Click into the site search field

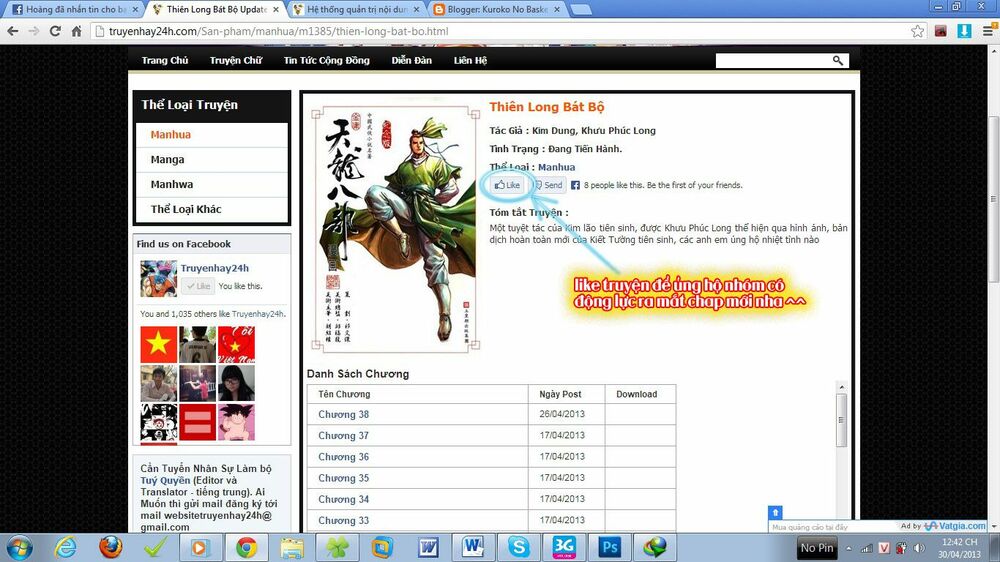tap(772, 61)
